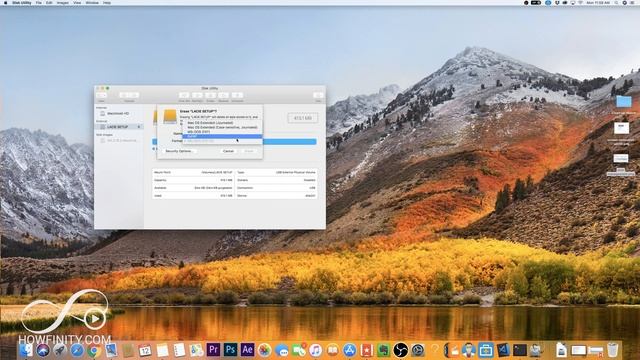Open iTunes from the dock
This screenshot has height=360, width=640.
pos(316,350)
